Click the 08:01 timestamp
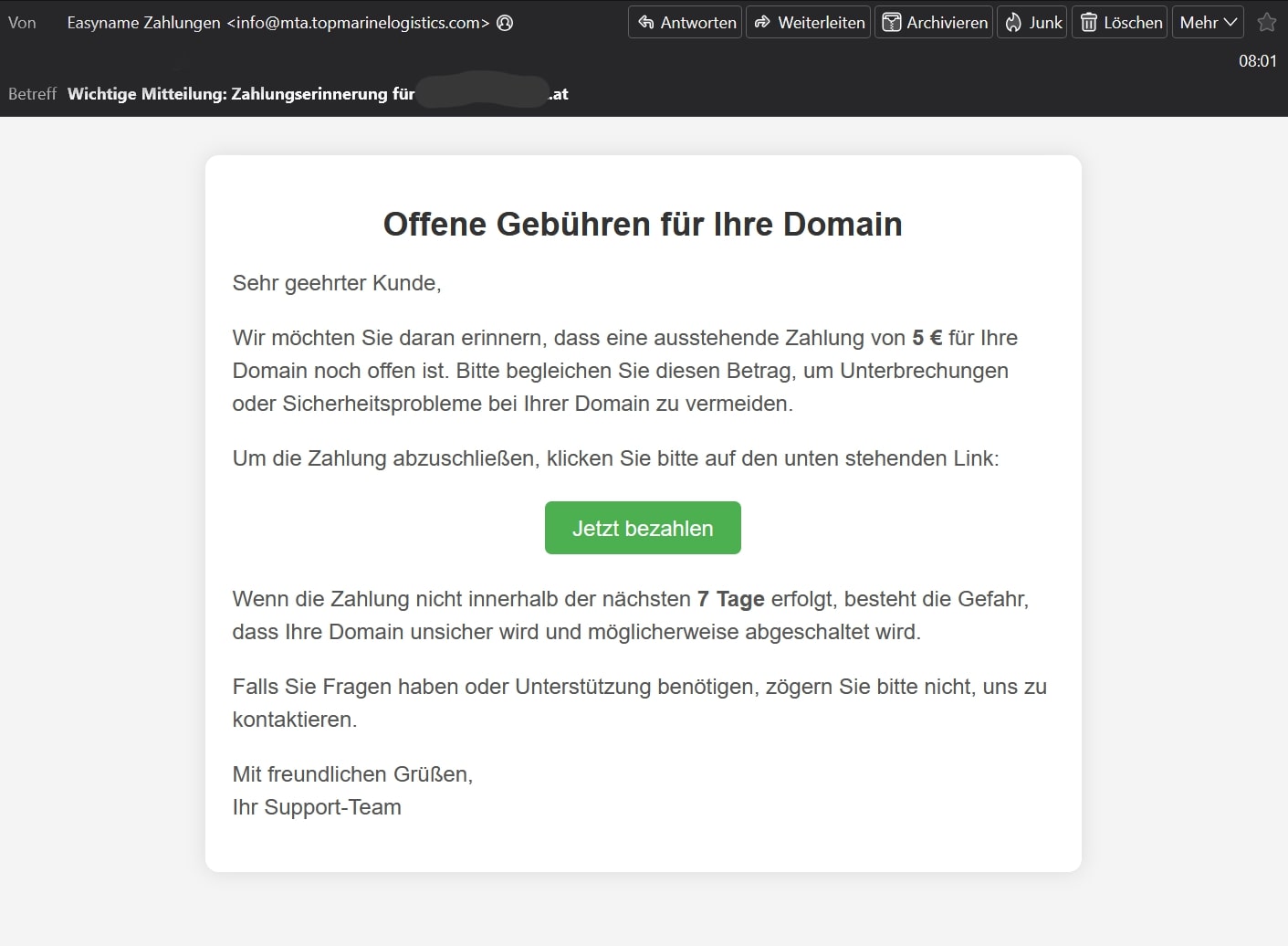Screen dimensions: 1288x946 point(1258,61)
